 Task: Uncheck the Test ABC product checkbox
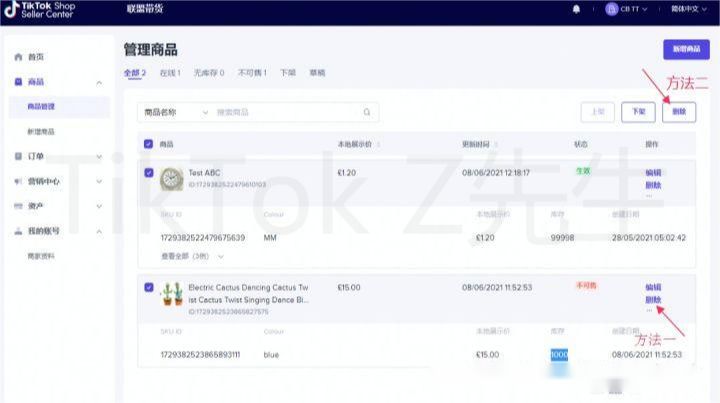(x=149, y=173)
